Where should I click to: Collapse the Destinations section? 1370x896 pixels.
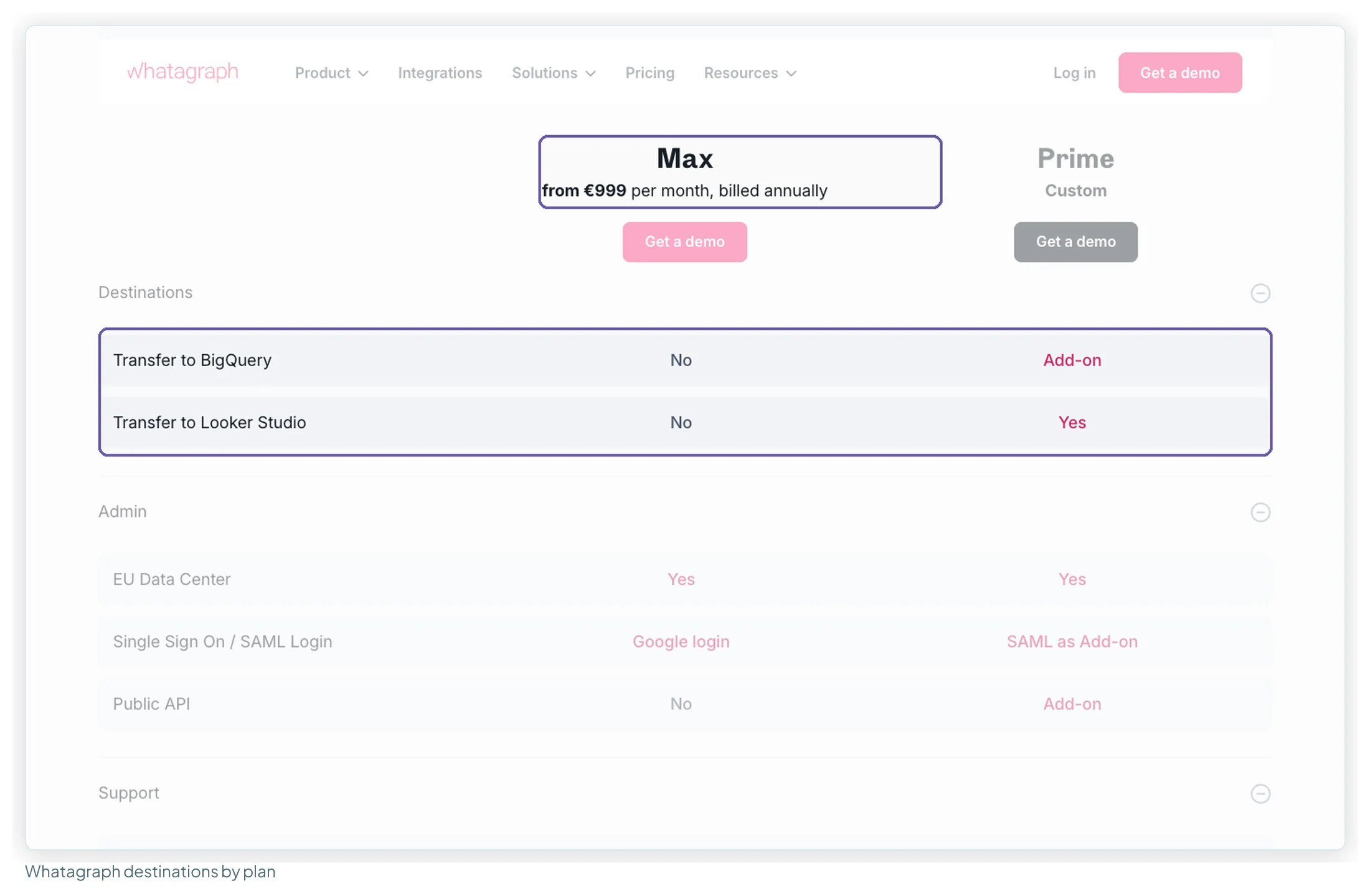pos(1260,293)
